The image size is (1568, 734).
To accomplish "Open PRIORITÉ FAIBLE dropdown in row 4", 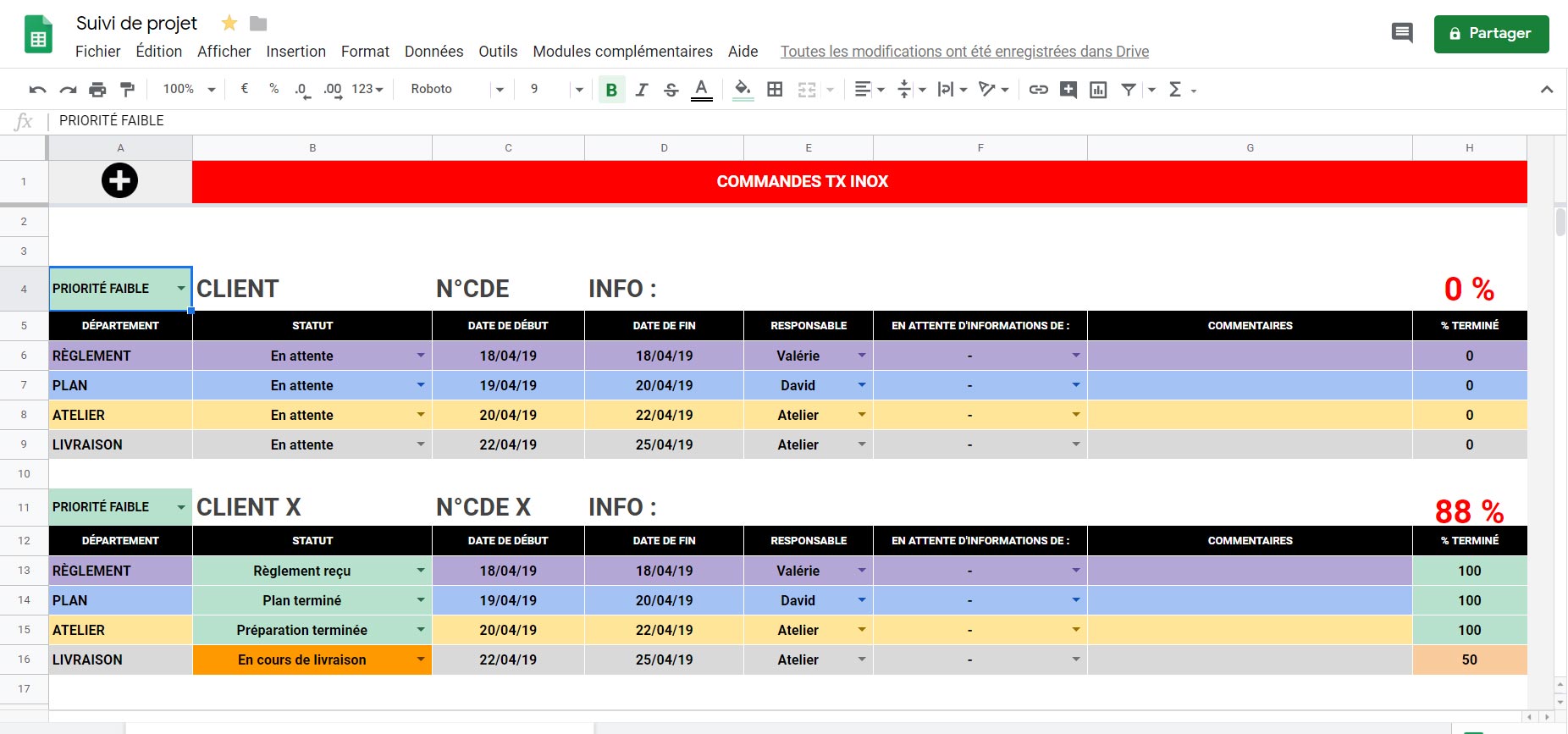I will 181,289.
